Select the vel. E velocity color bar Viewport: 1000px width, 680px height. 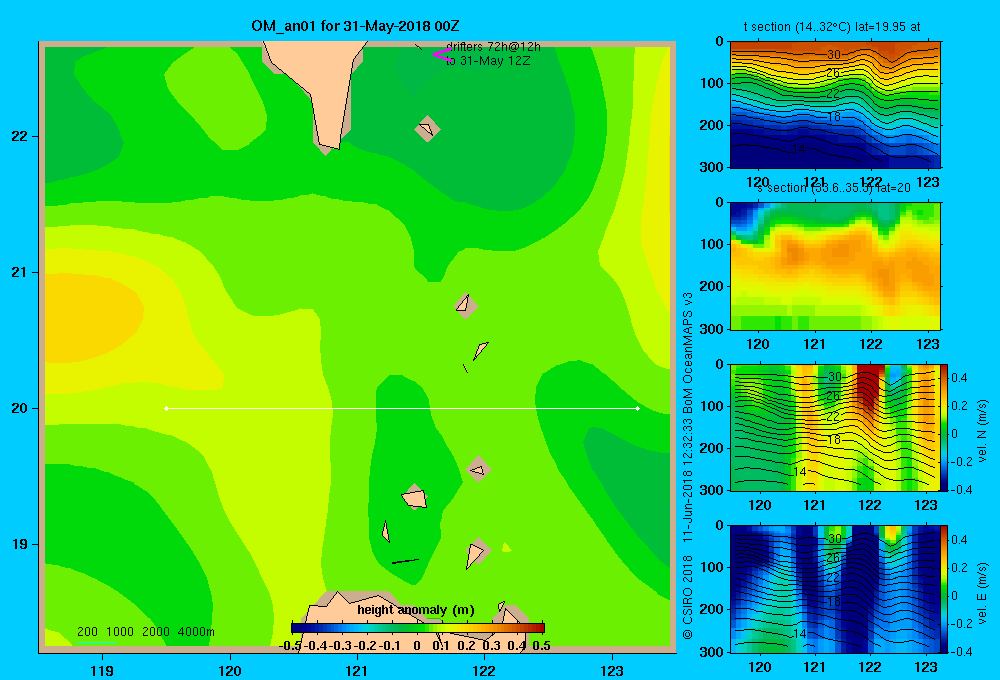tap(944, 589)
